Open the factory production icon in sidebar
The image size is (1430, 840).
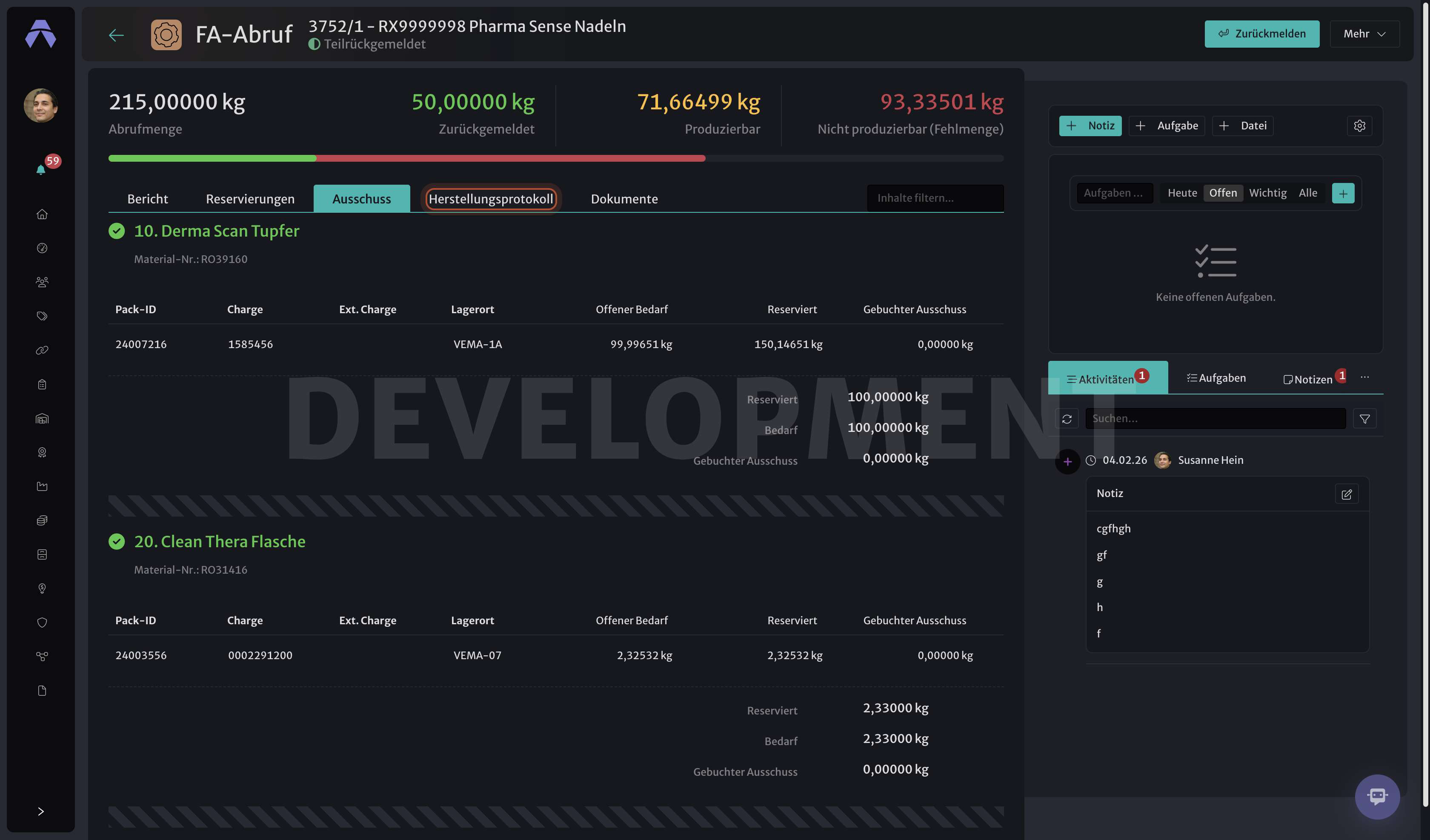click(x=42, y=486)
